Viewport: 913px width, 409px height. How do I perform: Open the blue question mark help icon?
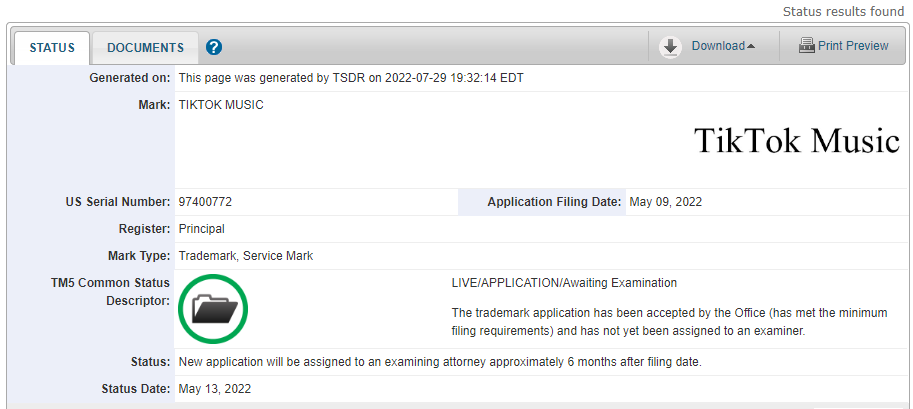coord(214,47)
